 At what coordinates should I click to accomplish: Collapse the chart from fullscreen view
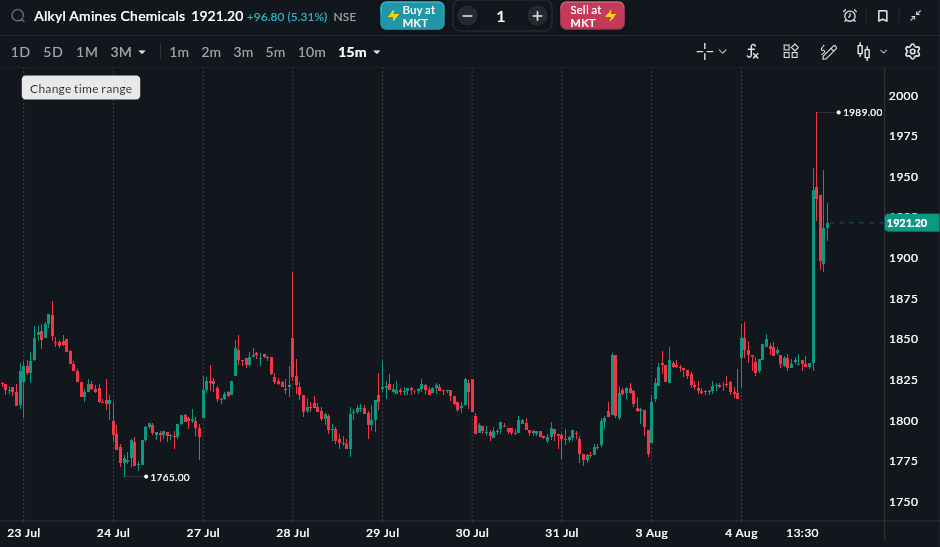pos(915,16)
